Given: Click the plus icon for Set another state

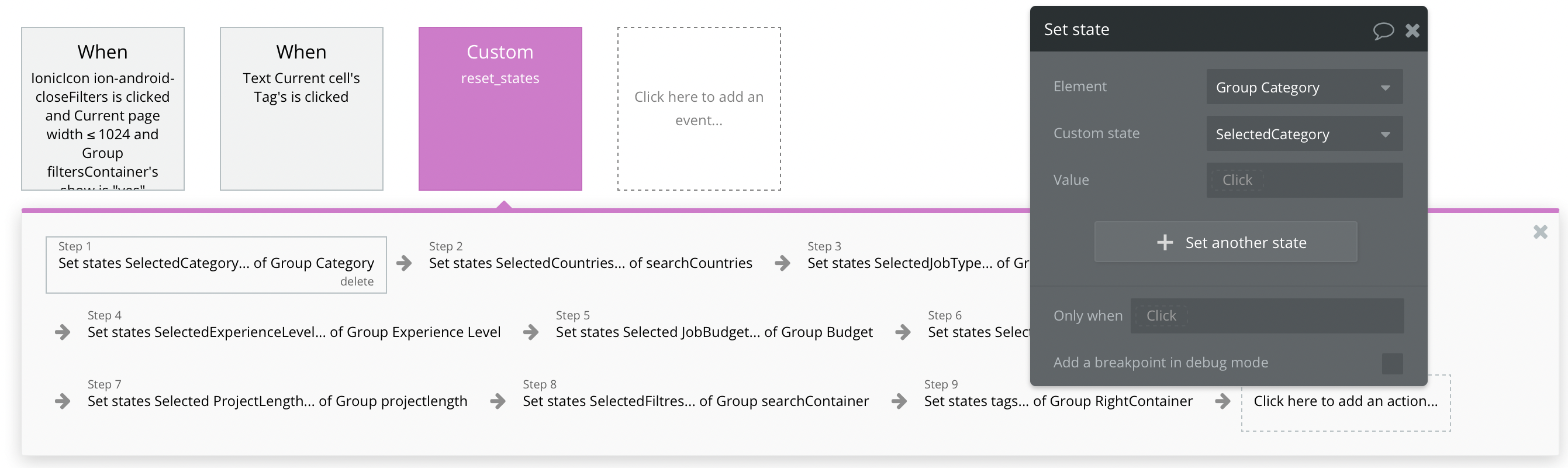Looking at the screenshot, I should point(1165,243).
